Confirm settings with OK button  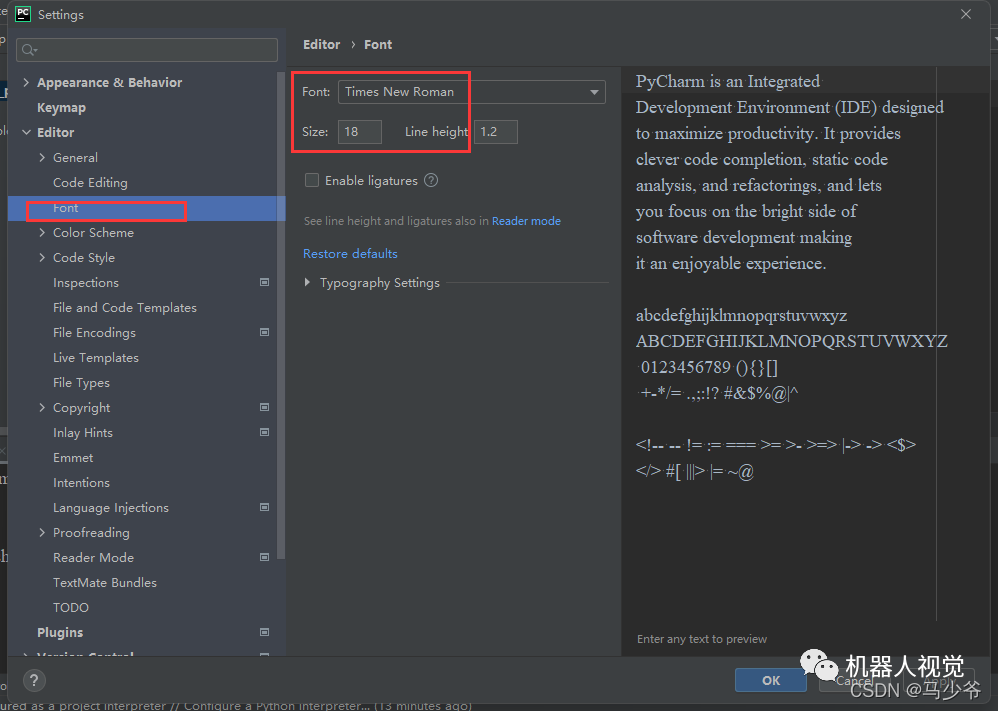point(771,680)
